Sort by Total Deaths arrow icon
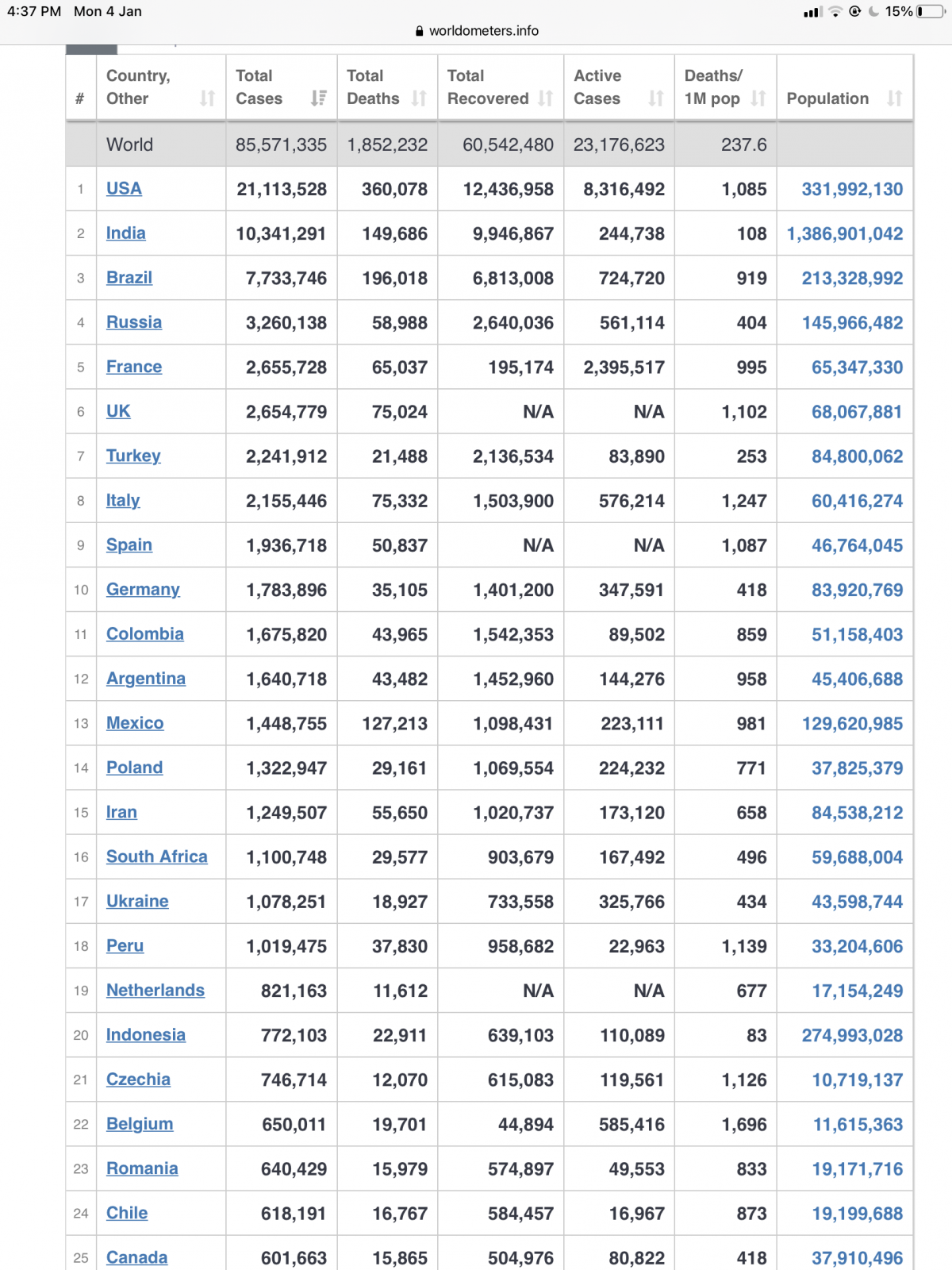The height and width of the screenshot is (1270, 952). point(419,98)
